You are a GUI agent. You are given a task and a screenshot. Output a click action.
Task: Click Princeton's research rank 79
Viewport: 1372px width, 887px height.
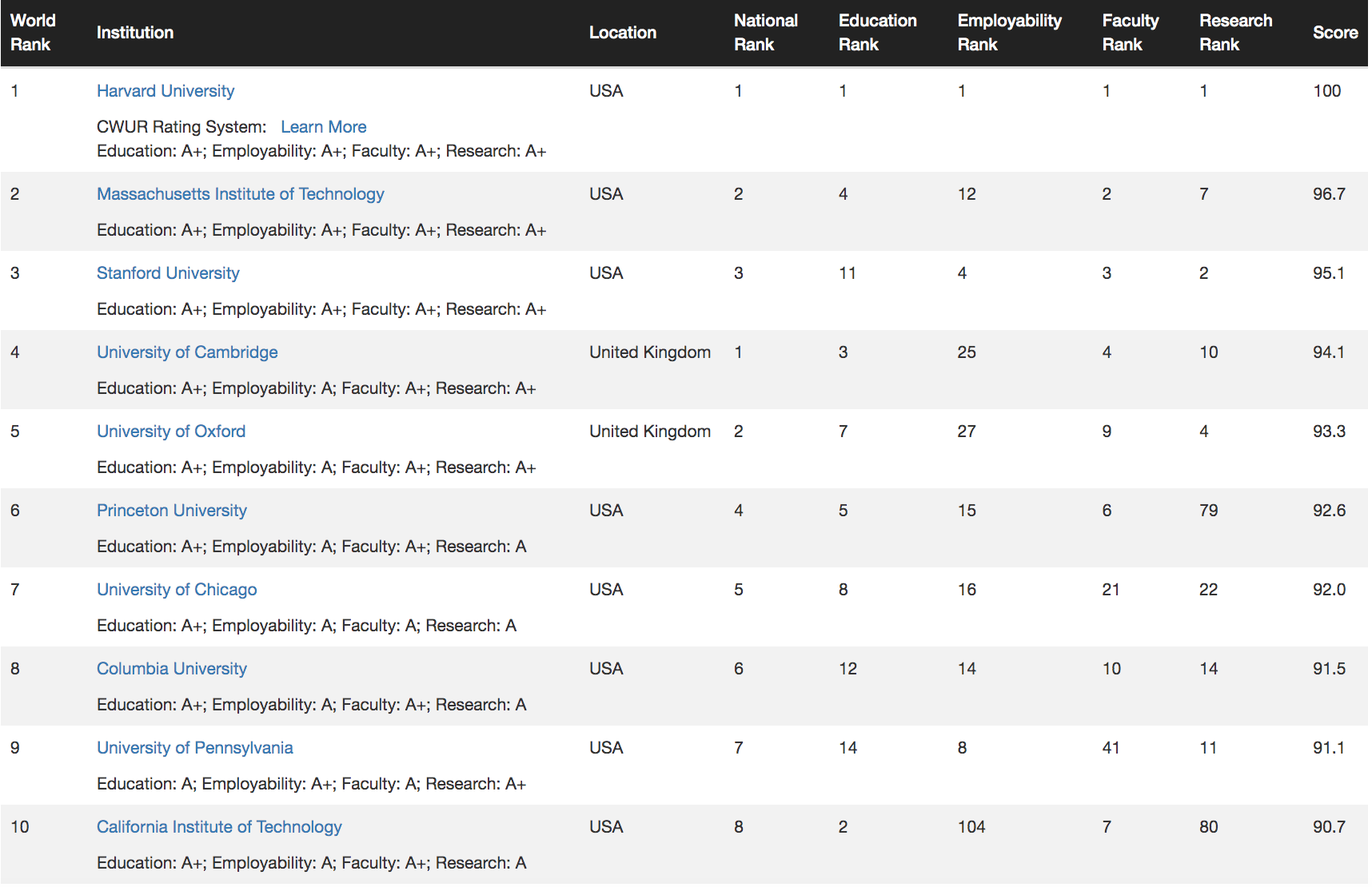pos(1209,511)
